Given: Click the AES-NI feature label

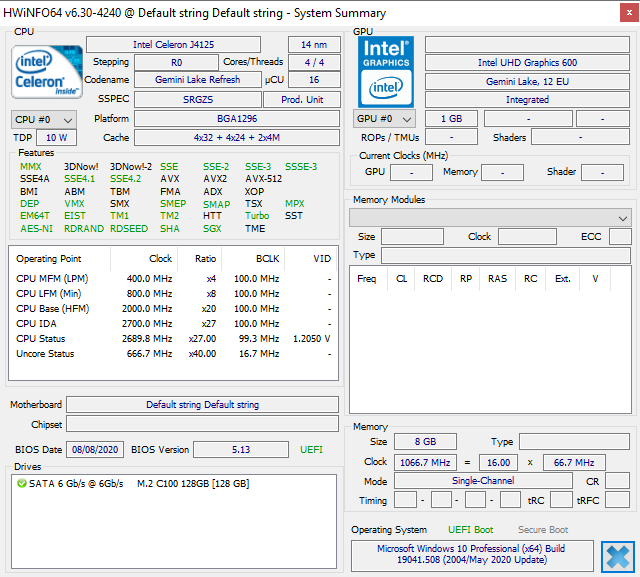Looking at the screenshot, I should coord(36,229).
